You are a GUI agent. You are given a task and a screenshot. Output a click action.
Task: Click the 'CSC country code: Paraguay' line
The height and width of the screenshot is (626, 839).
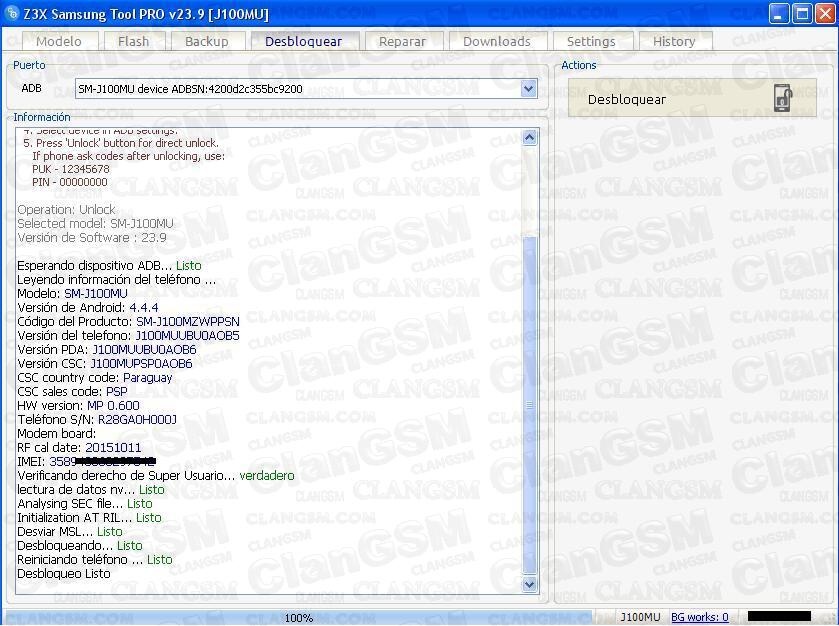95,378
